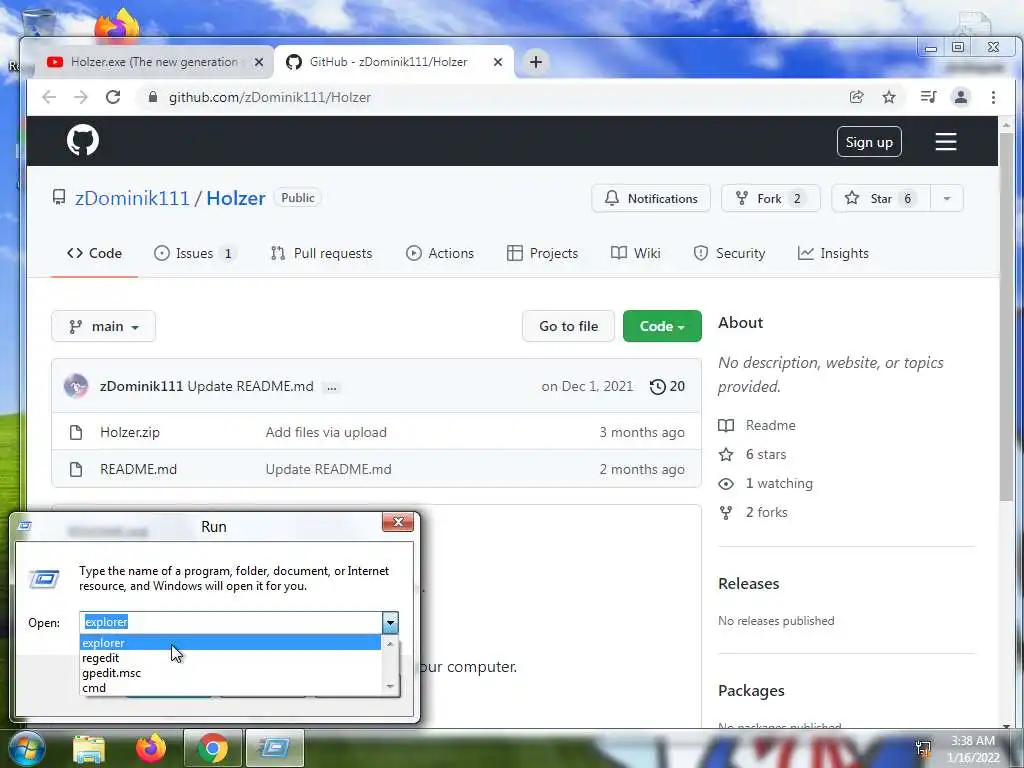Close the GitHub Holzer tab
This screenshot has width=1024, height=768.
tap(498, 62)
